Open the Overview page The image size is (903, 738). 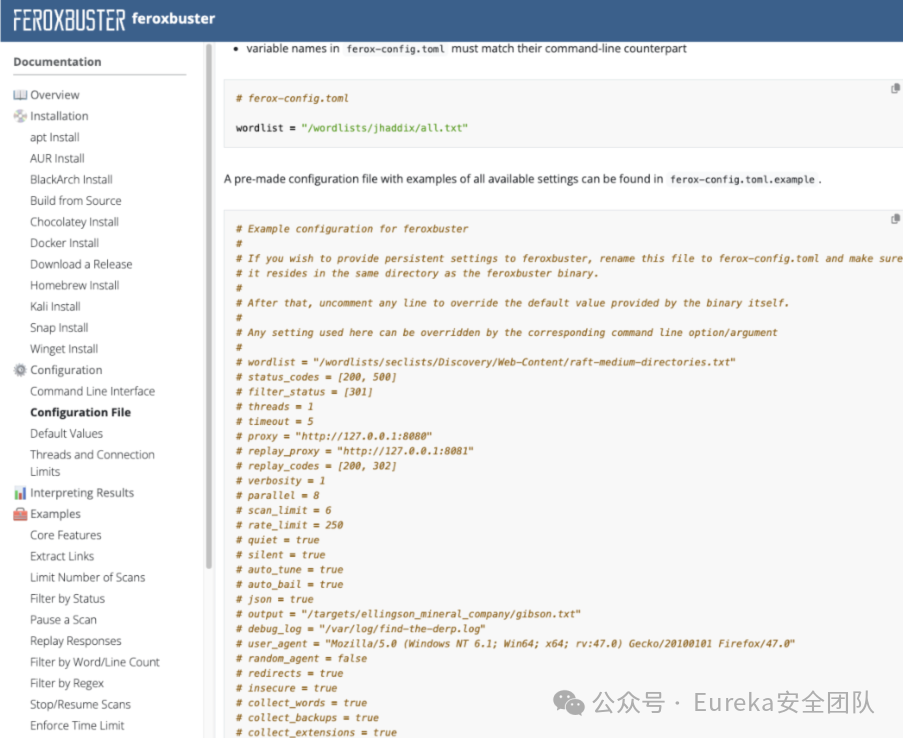tap(55, 95)
